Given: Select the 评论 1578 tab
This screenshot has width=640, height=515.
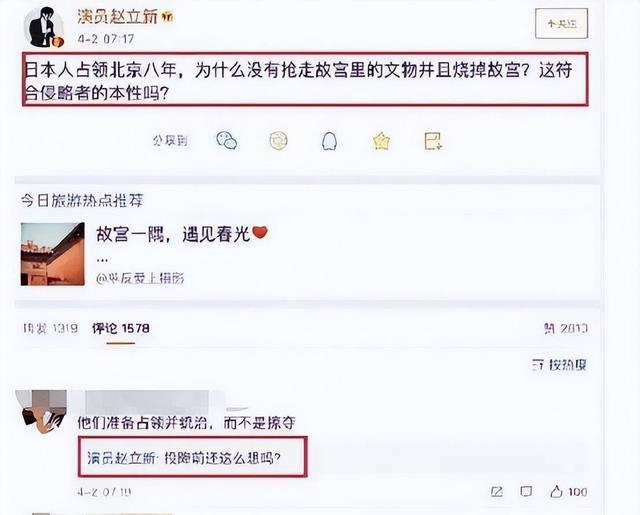Looking at the screenshot, I should coord(121,329).
